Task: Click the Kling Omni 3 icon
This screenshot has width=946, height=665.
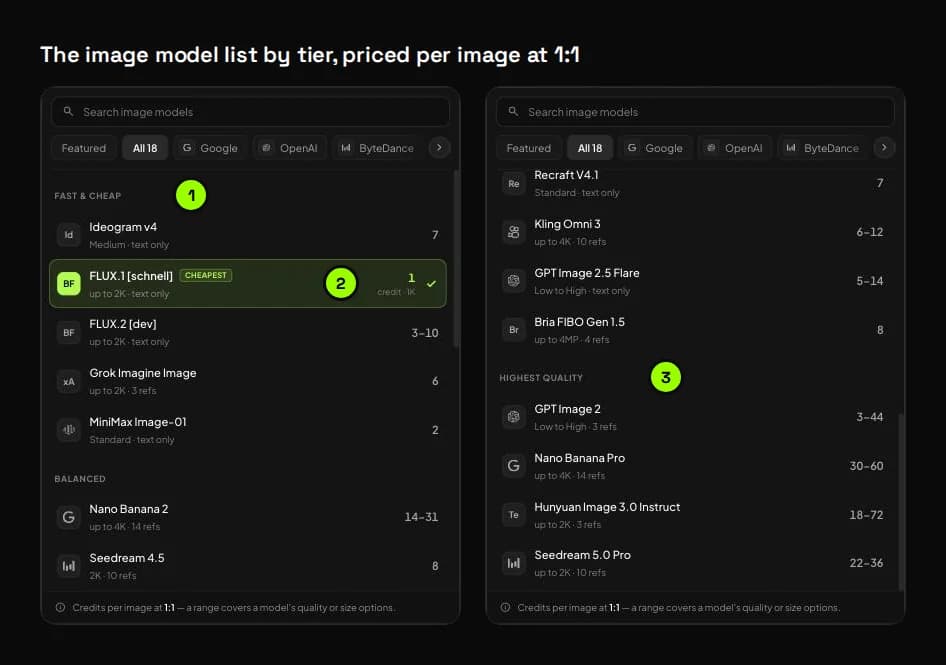Action: 513,232
